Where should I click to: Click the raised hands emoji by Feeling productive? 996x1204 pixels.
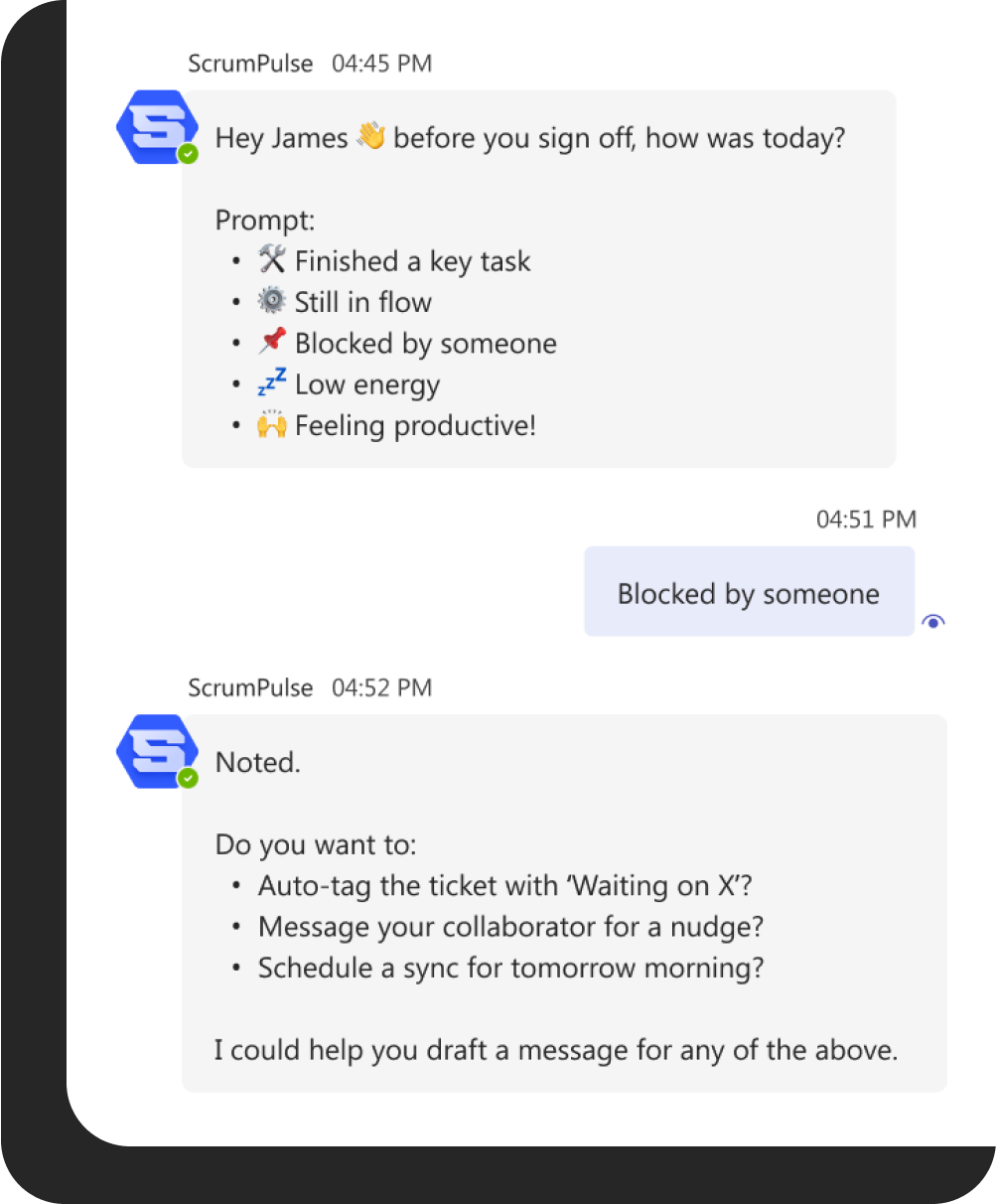click(271, 425)
